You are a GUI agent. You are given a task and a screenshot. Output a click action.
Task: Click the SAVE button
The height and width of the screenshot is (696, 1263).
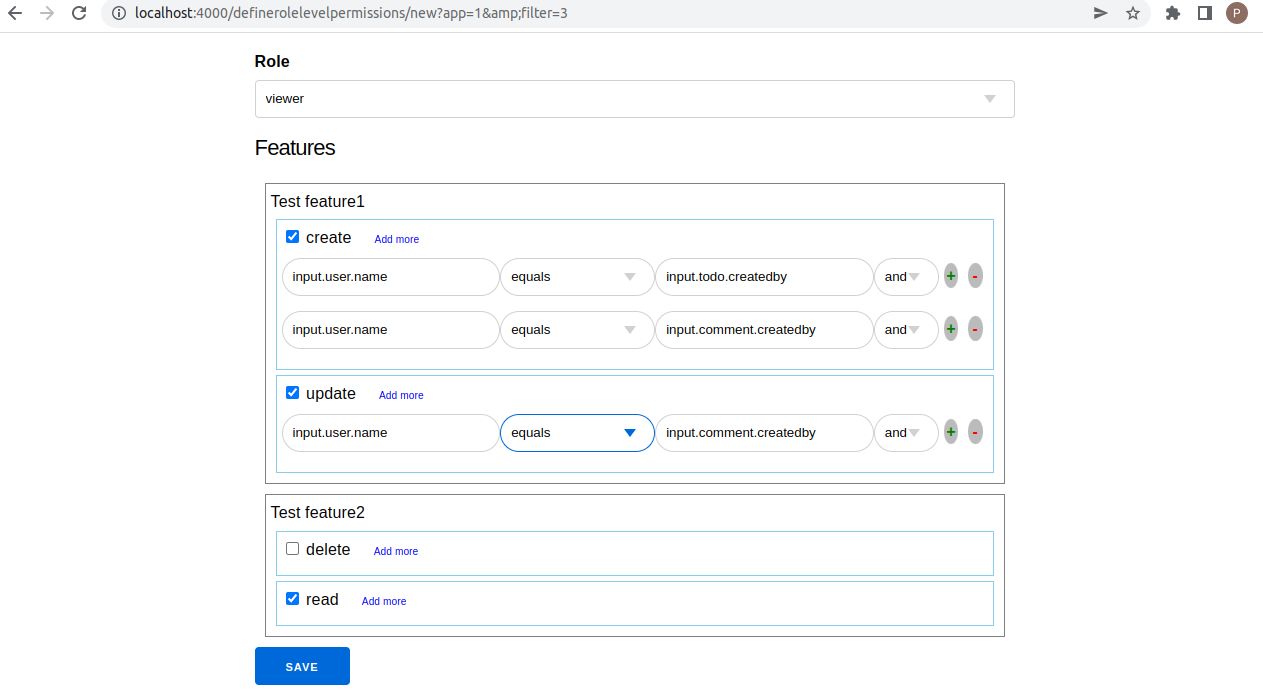pos(302,666)
